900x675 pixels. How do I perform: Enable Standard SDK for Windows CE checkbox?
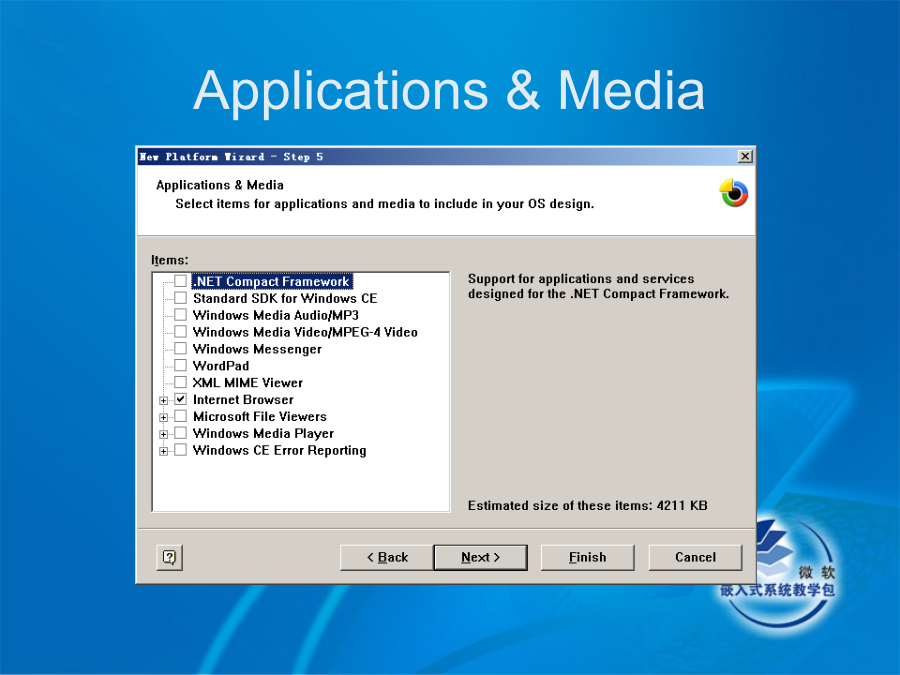(x=180, y=298)
